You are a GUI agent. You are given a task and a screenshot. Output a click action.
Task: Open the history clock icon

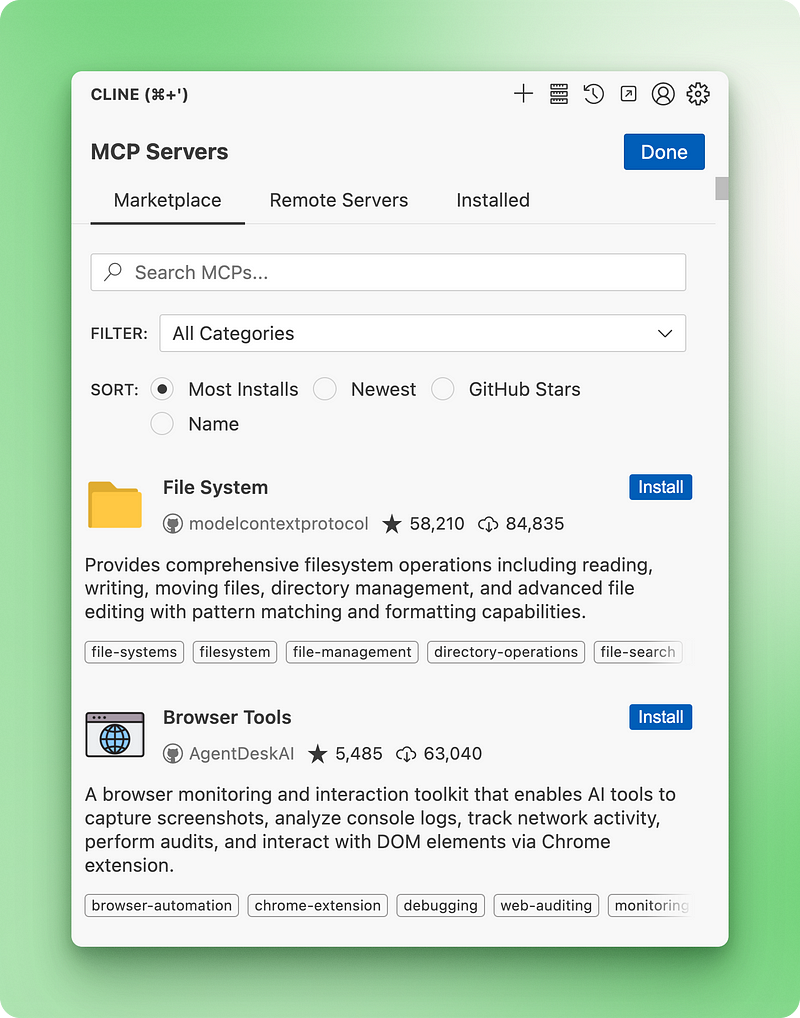(x=594, y=94)
